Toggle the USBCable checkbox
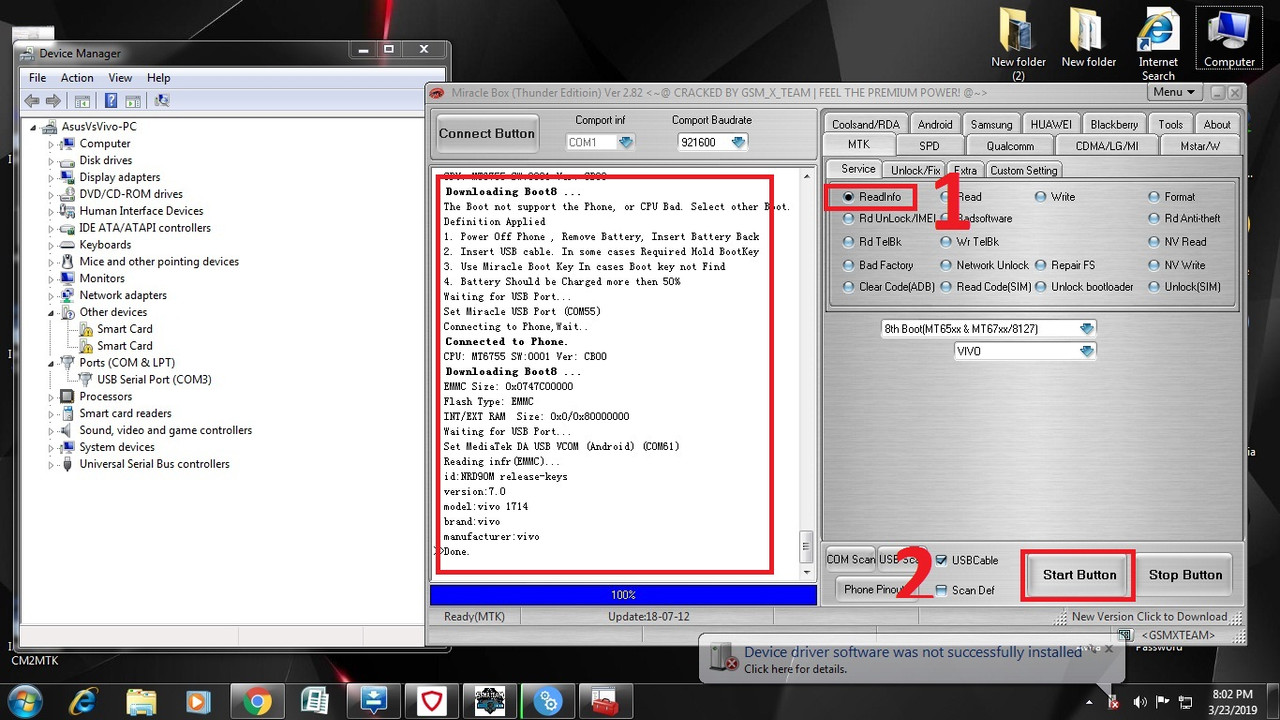Viewport: 1280px width, 720px height. [x=941, y=560]
